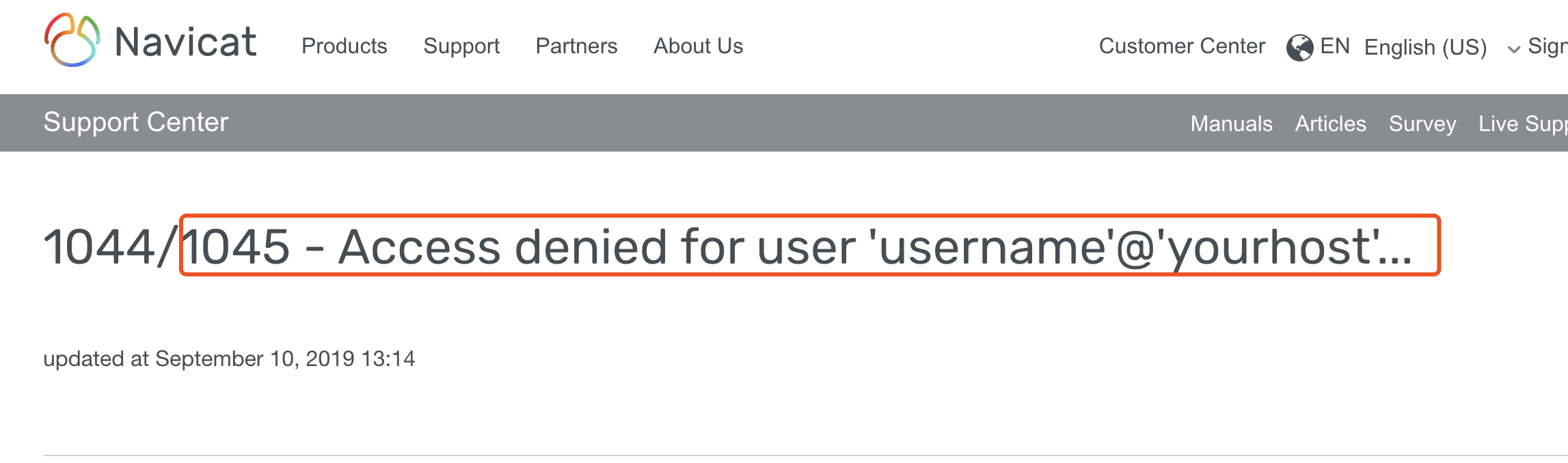Viewport: 1568px width, 463px height.
Task: Click the article updated date text
Action: pyautogui.click(x=230, y=358)
